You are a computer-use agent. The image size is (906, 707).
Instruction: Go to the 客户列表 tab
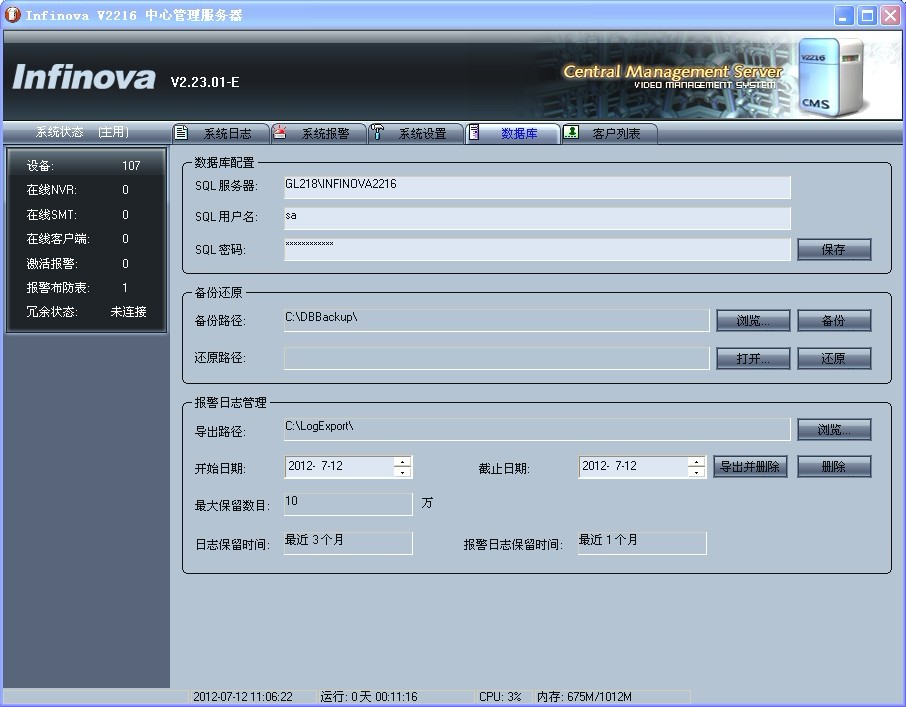point(610,133)
